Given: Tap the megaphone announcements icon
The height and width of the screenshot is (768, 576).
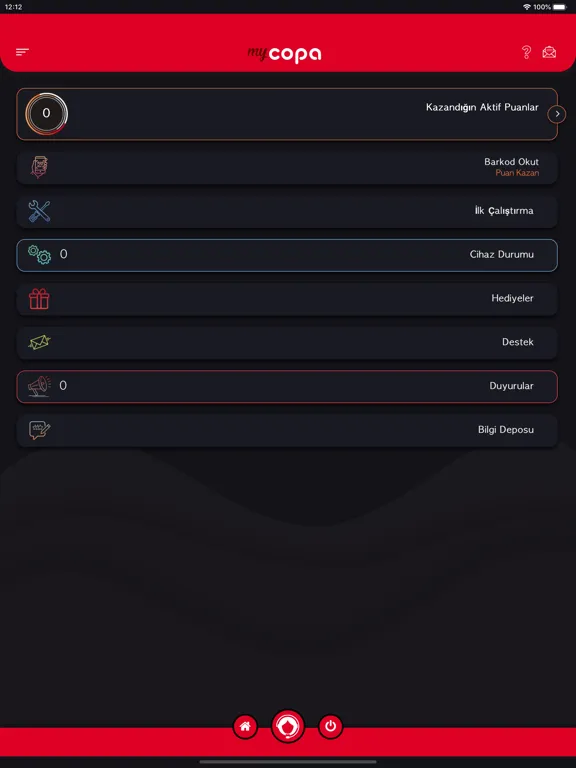Looking at the screenshot, I should 39,386.
